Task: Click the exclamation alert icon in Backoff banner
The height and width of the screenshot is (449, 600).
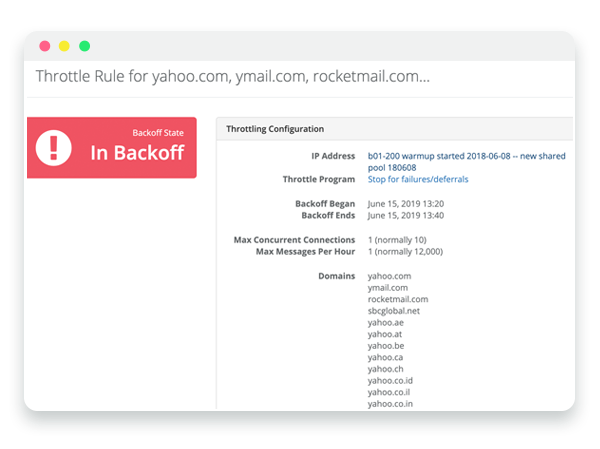Action: click(x=54, y=148)
